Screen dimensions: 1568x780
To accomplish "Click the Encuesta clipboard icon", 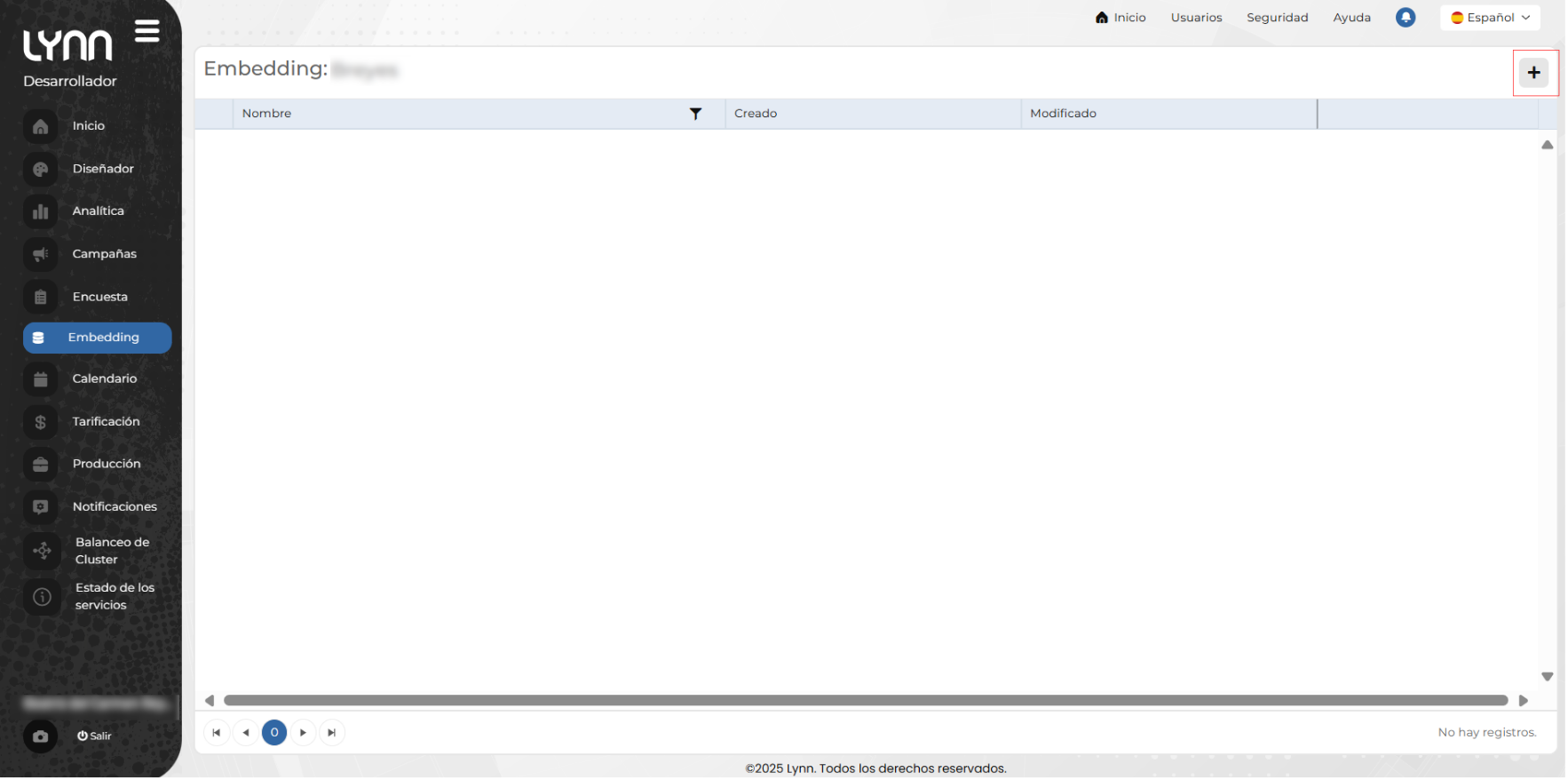I will (x=41, y=298).
